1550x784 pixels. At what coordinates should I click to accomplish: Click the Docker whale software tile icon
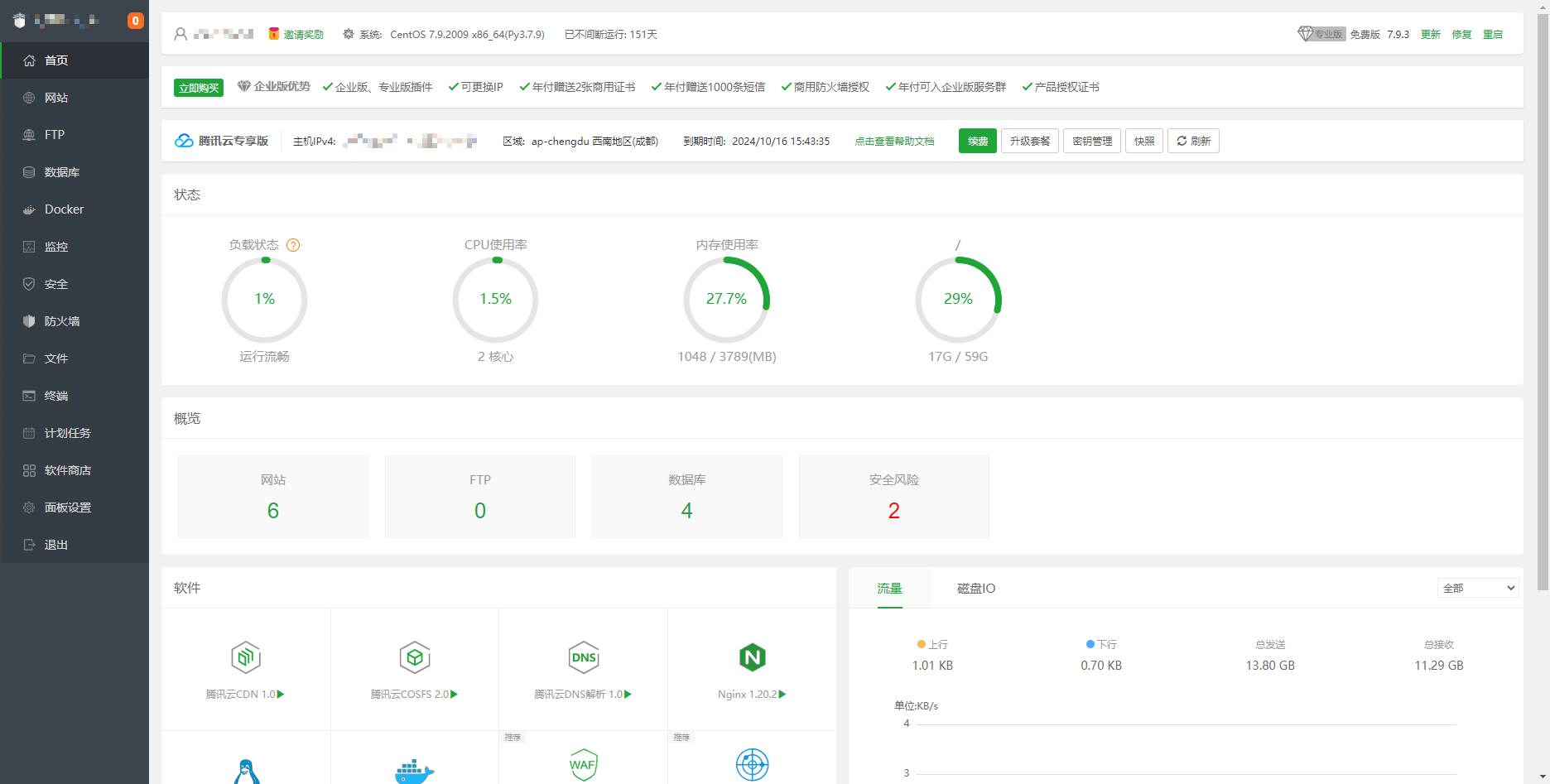coord(415,771)
